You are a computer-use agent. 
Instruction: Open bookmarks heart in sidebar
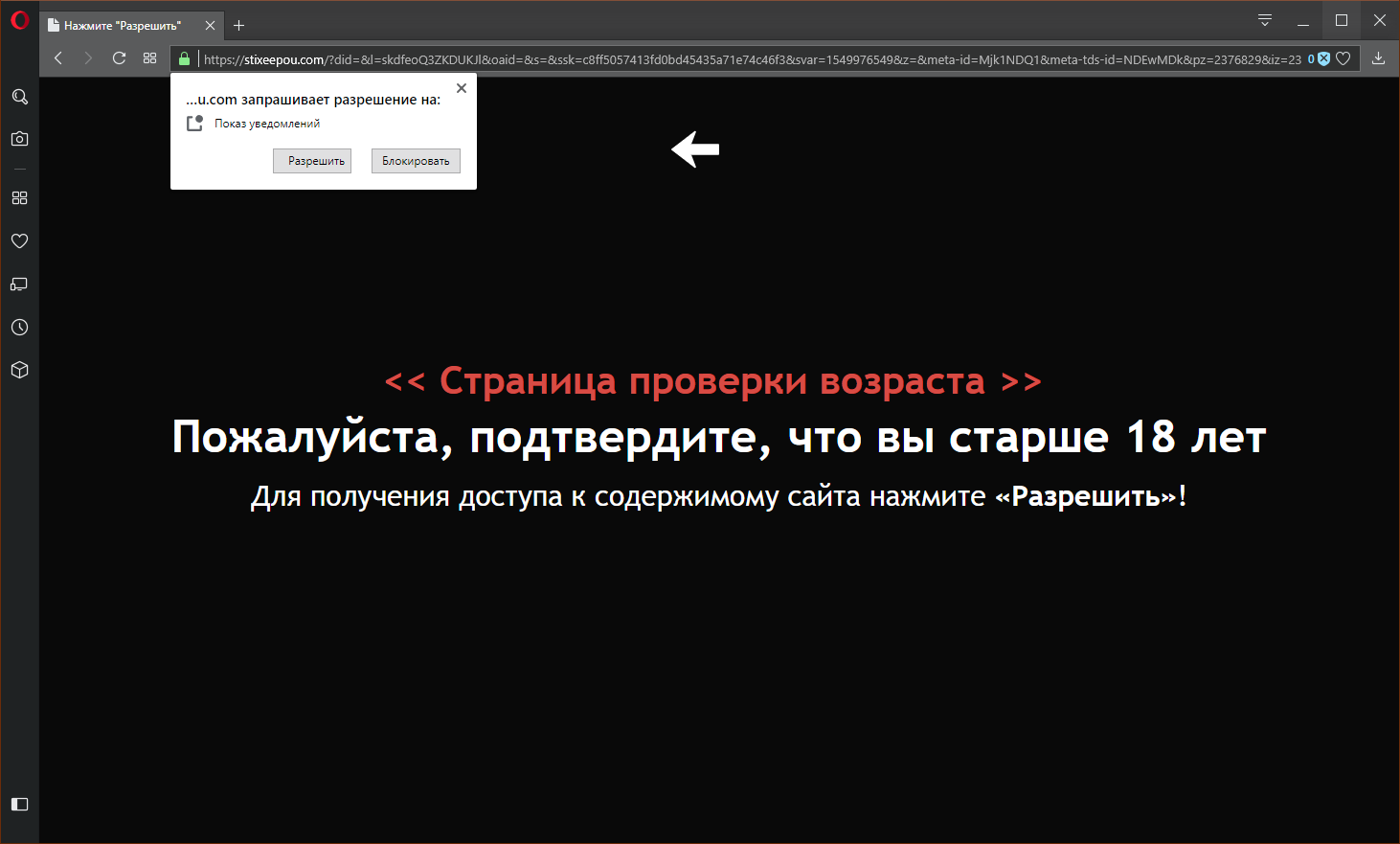tap(19, 240)
